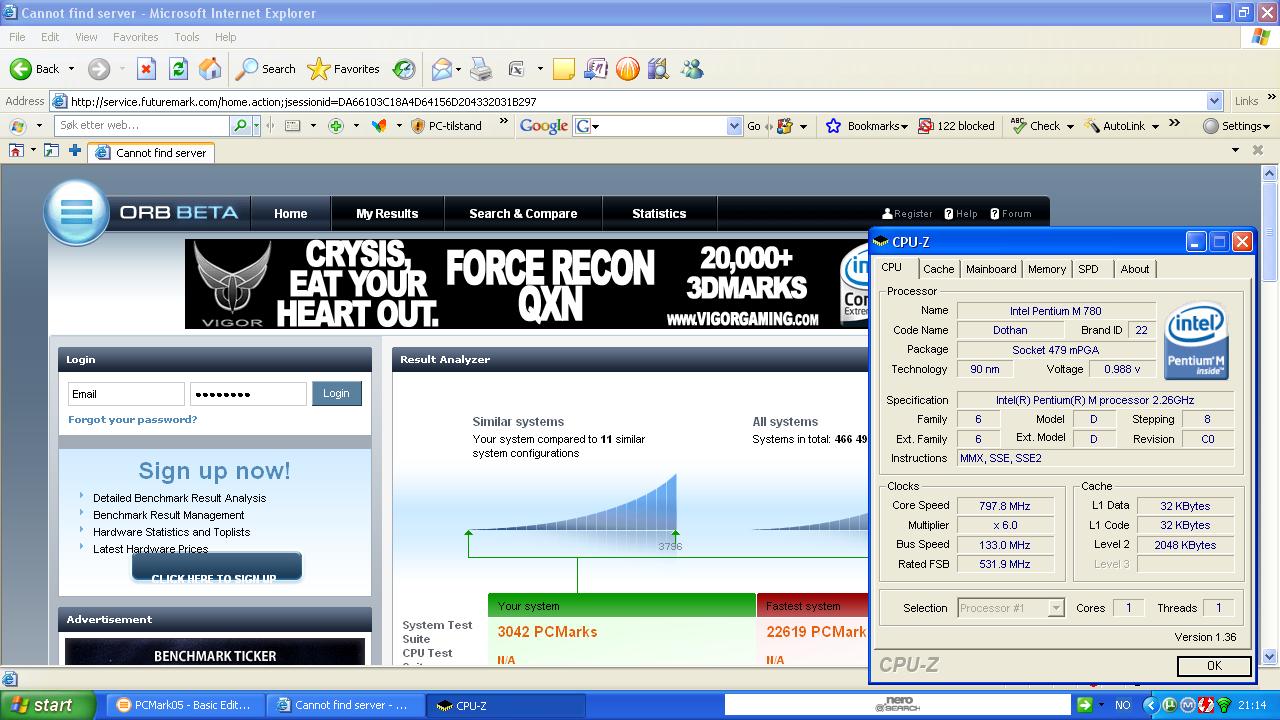
Task: Expand the address bar dropdown
Action: pyautogui.click(x=1214, y=101)
